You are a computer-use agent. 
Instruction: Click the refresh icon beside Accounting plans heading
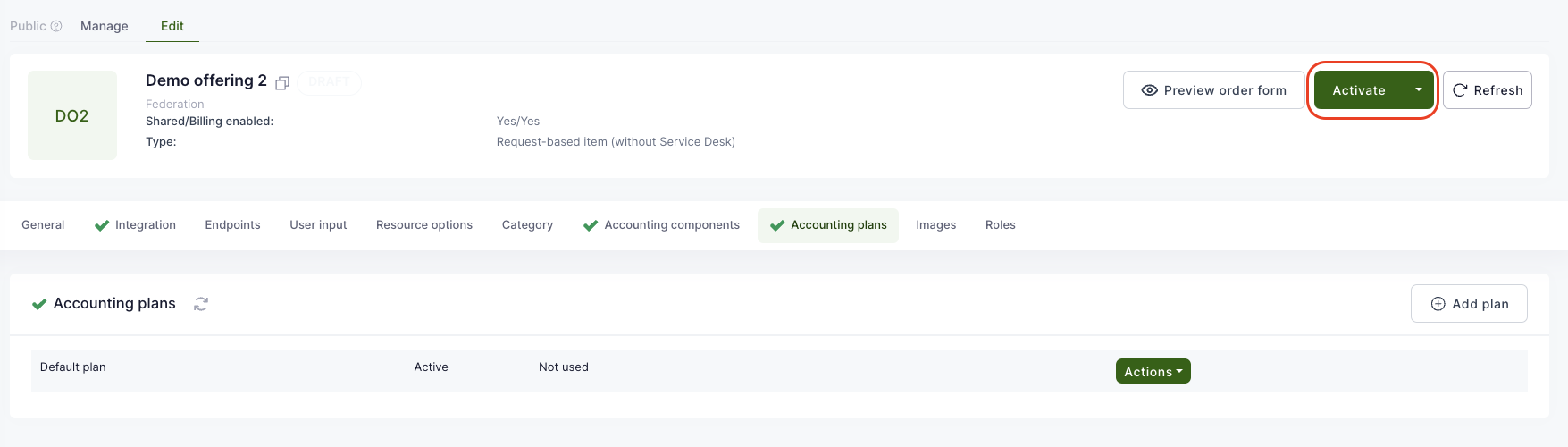201,304
